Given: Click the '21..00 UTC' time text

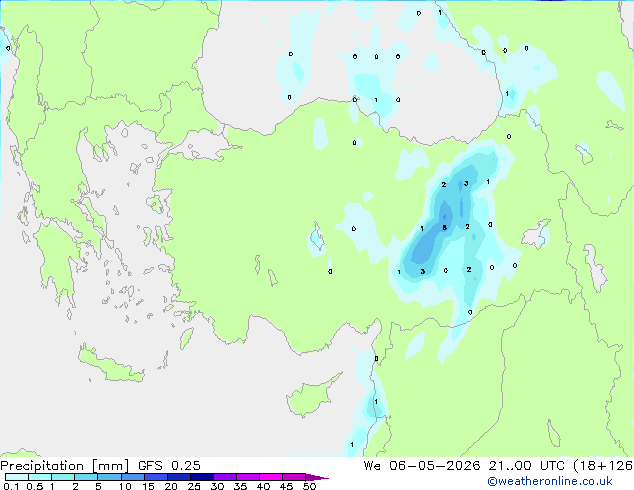Looking at the screenshot, I should click(526, 466).
